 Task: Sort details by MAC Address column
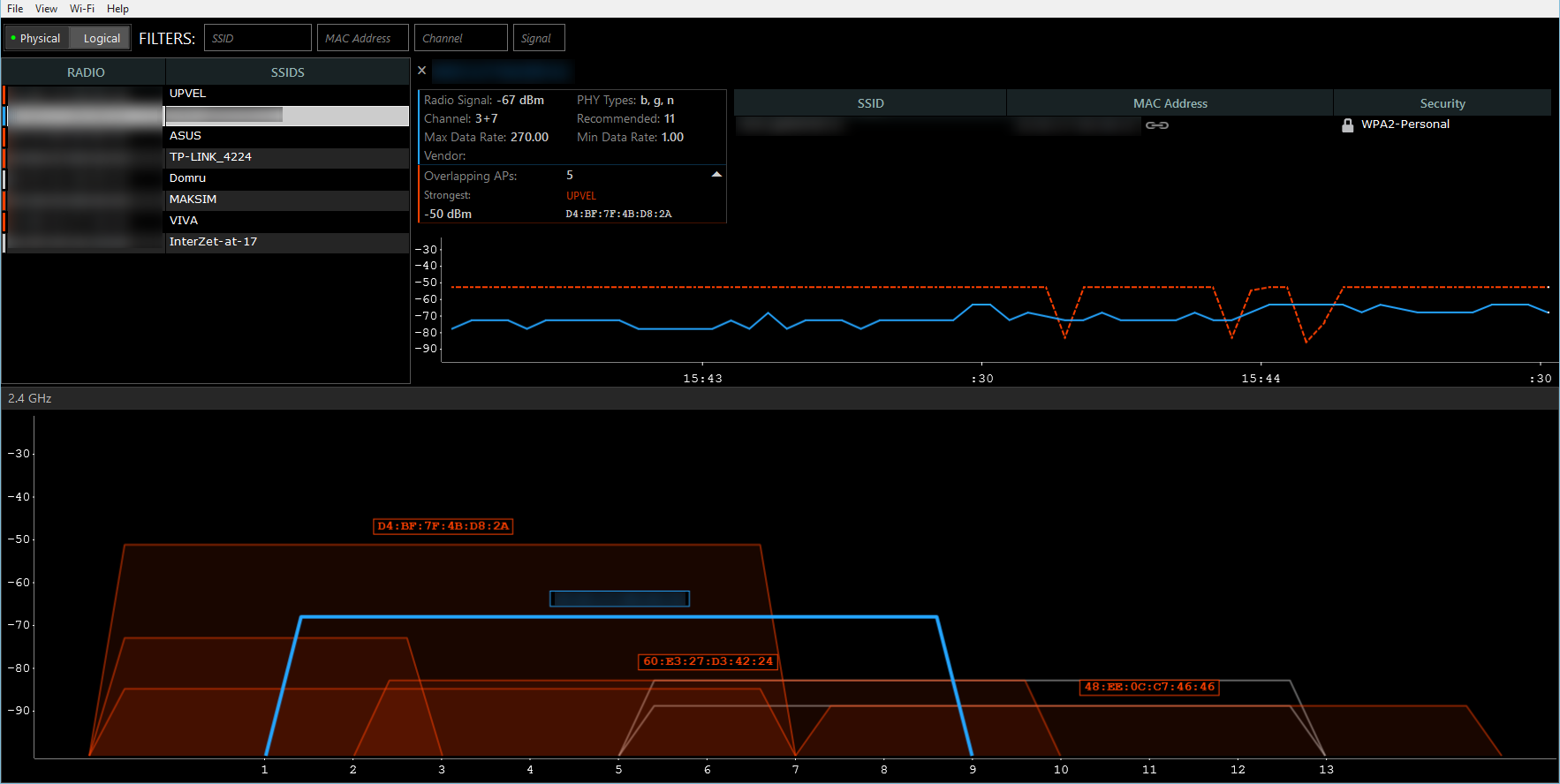point(1170,103)
